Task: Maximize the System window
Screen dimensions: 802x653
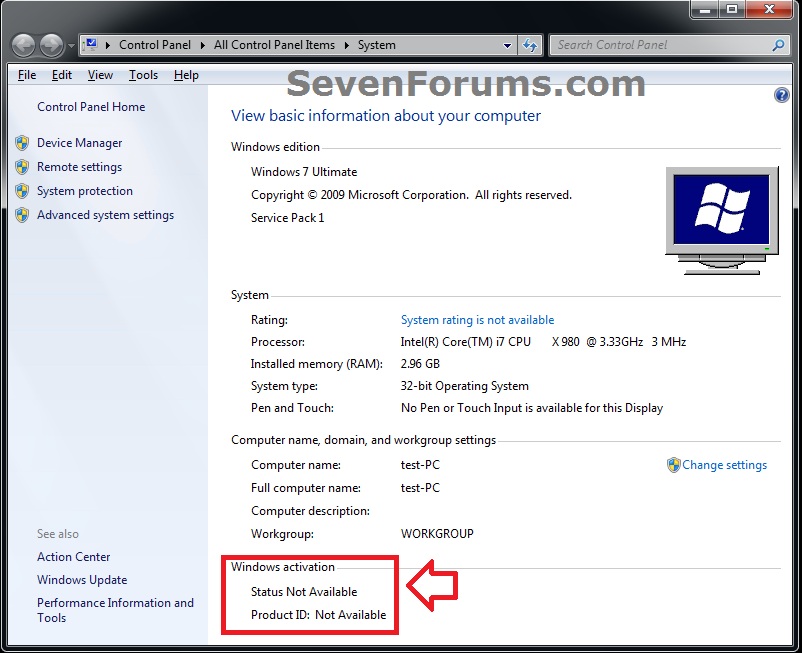Action: click(732, 9)
